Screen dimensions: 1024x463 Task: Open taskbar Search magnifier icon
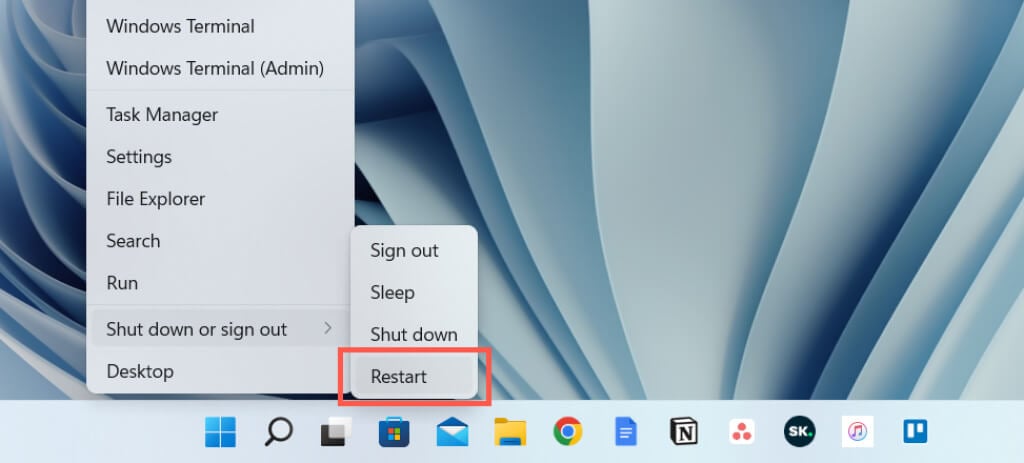pos(278,432)
